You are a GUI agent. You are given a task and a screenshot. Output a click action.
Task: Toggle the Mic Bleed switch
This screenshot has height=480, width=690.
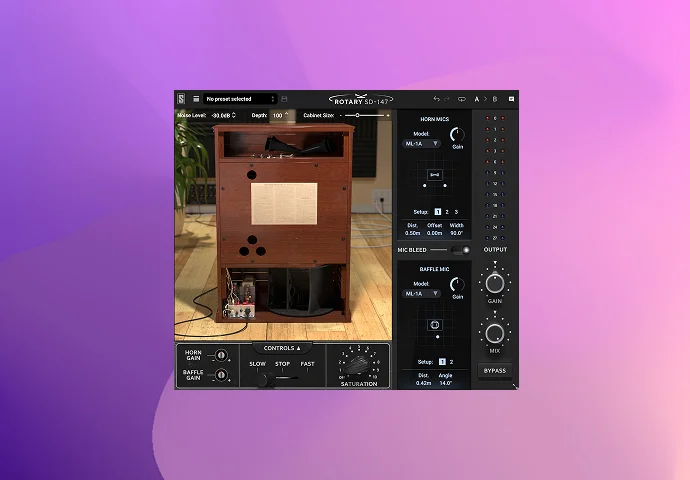tap(461, 250)
